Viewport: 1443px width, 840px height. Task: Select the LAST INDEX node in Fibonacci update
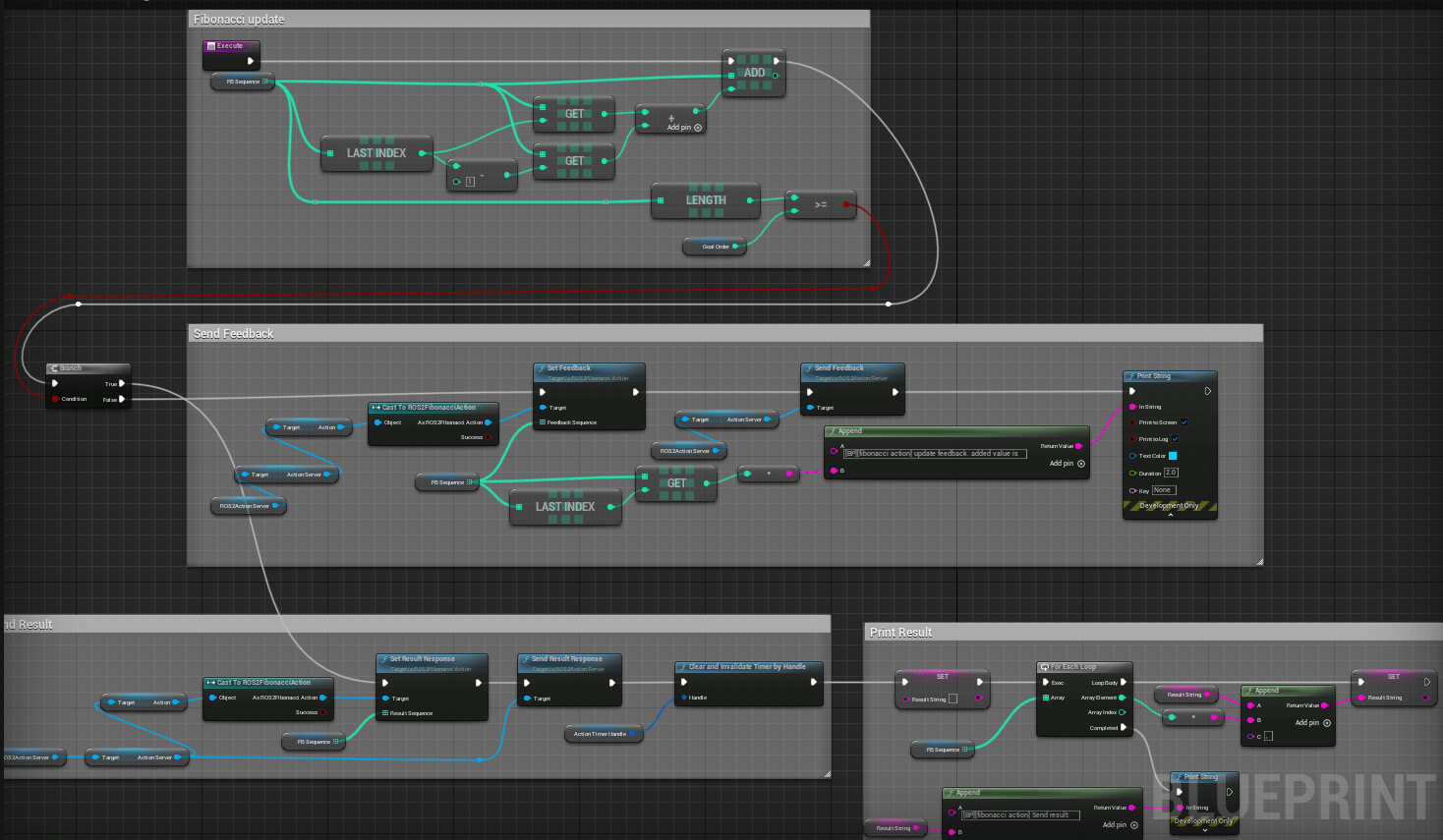(376, 153)
